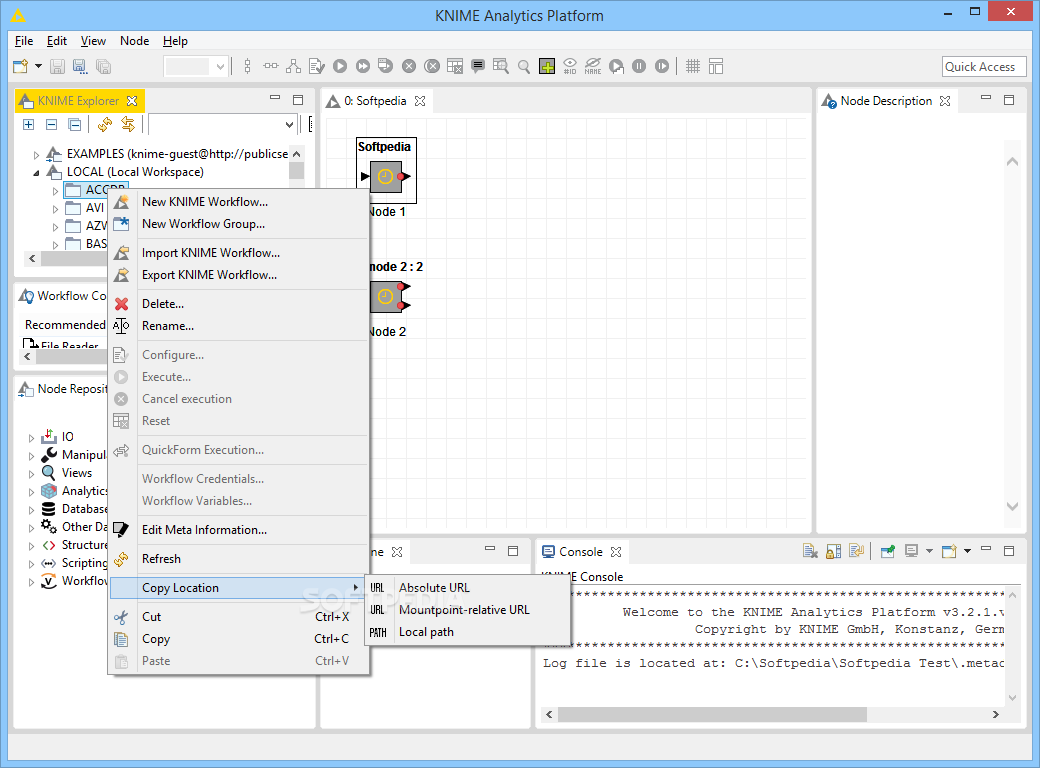The image size is (1040, 768).
Task: Click the Save As toolbar icon
Action: pyautogui.click(x=80, y=66)
